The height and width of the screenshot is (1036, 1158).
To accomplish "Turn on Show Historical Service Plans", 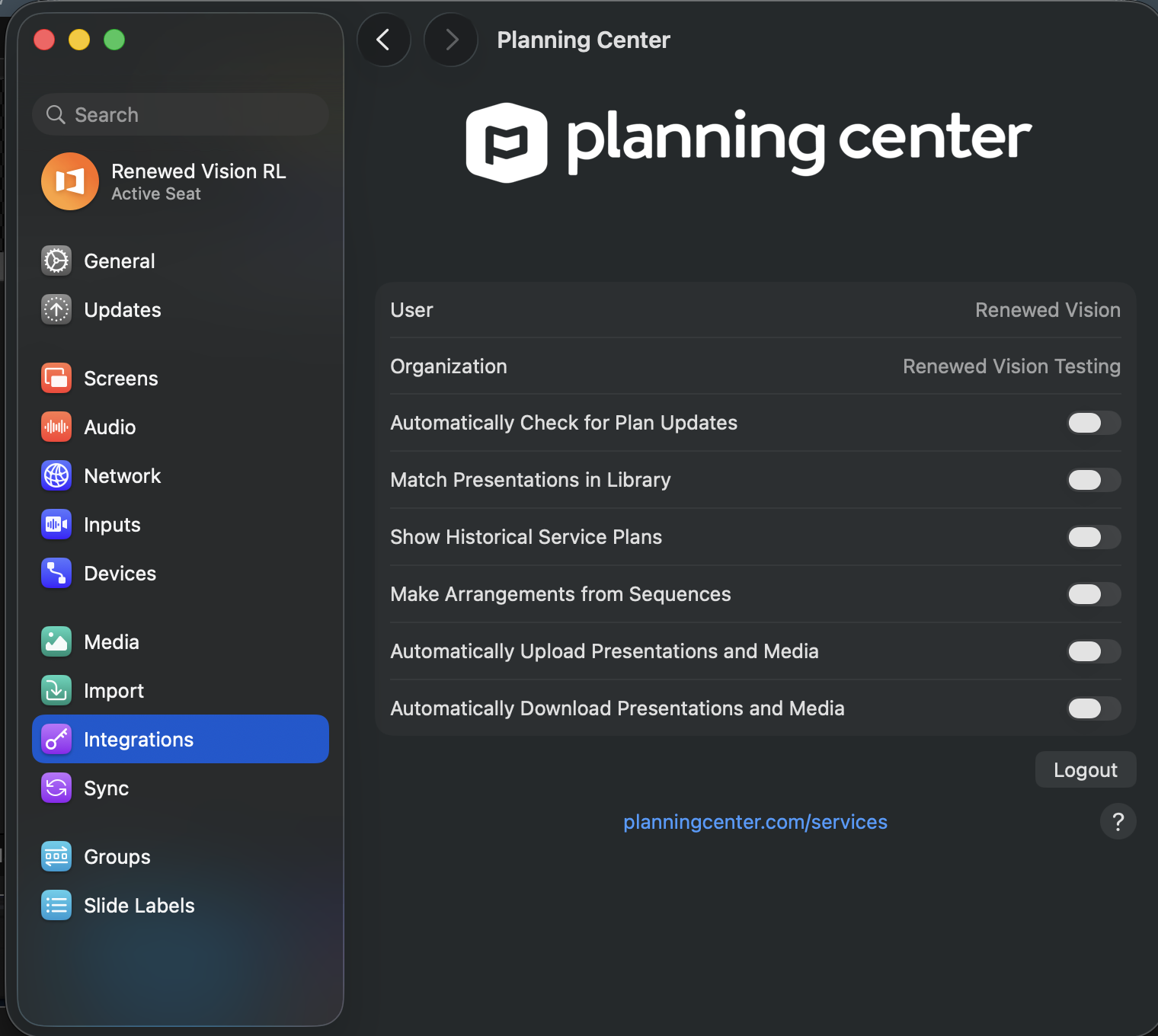I will coord(1094,537).
